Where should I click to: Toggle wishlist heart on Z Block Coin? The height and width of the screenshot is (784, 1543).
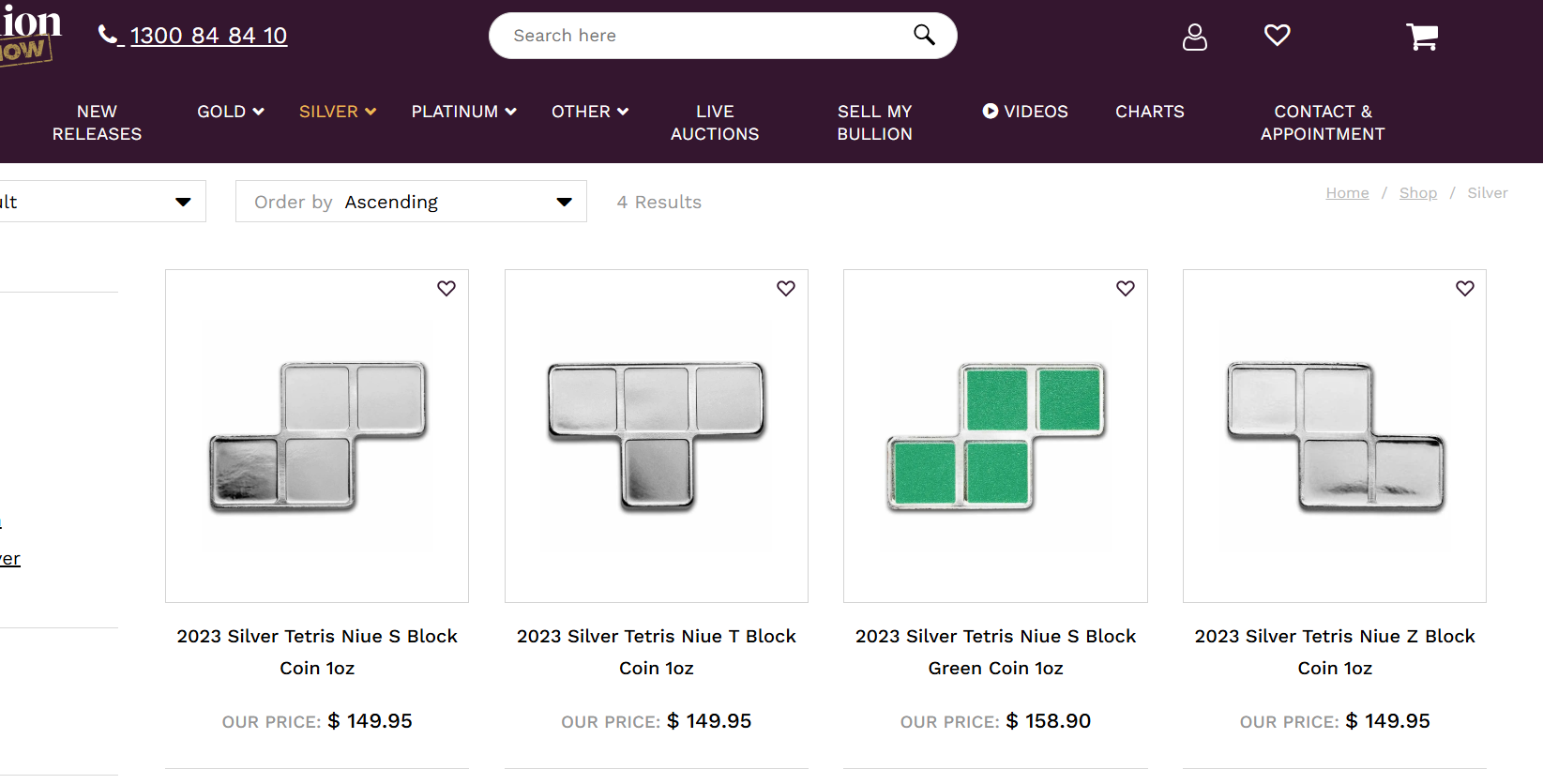(x=1465, y=289)
